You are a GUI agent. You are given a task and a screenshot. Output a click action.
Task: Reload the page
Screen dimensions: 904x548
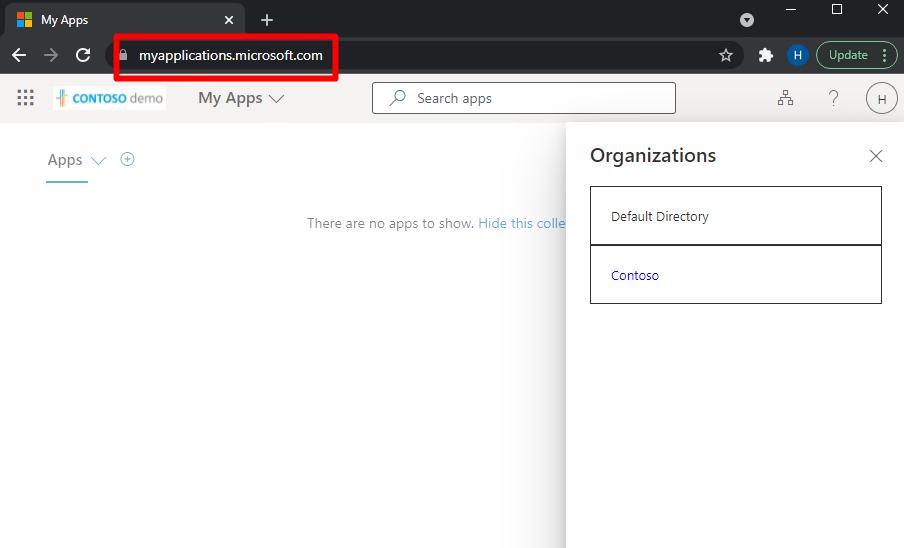click(83, 56)
